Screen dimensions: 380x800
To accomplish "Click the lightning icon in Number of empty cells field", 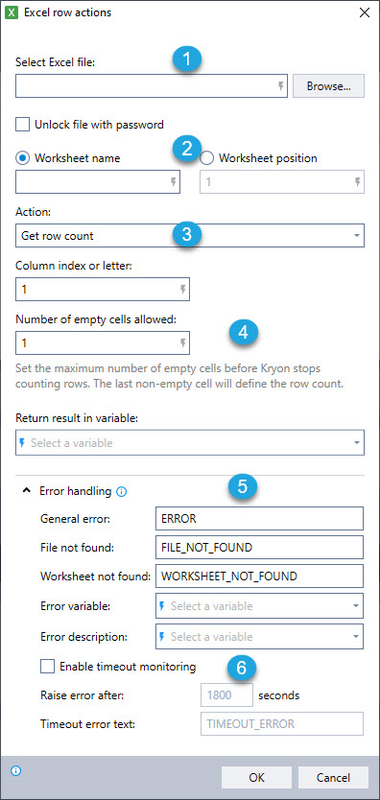I will (183, 343).
